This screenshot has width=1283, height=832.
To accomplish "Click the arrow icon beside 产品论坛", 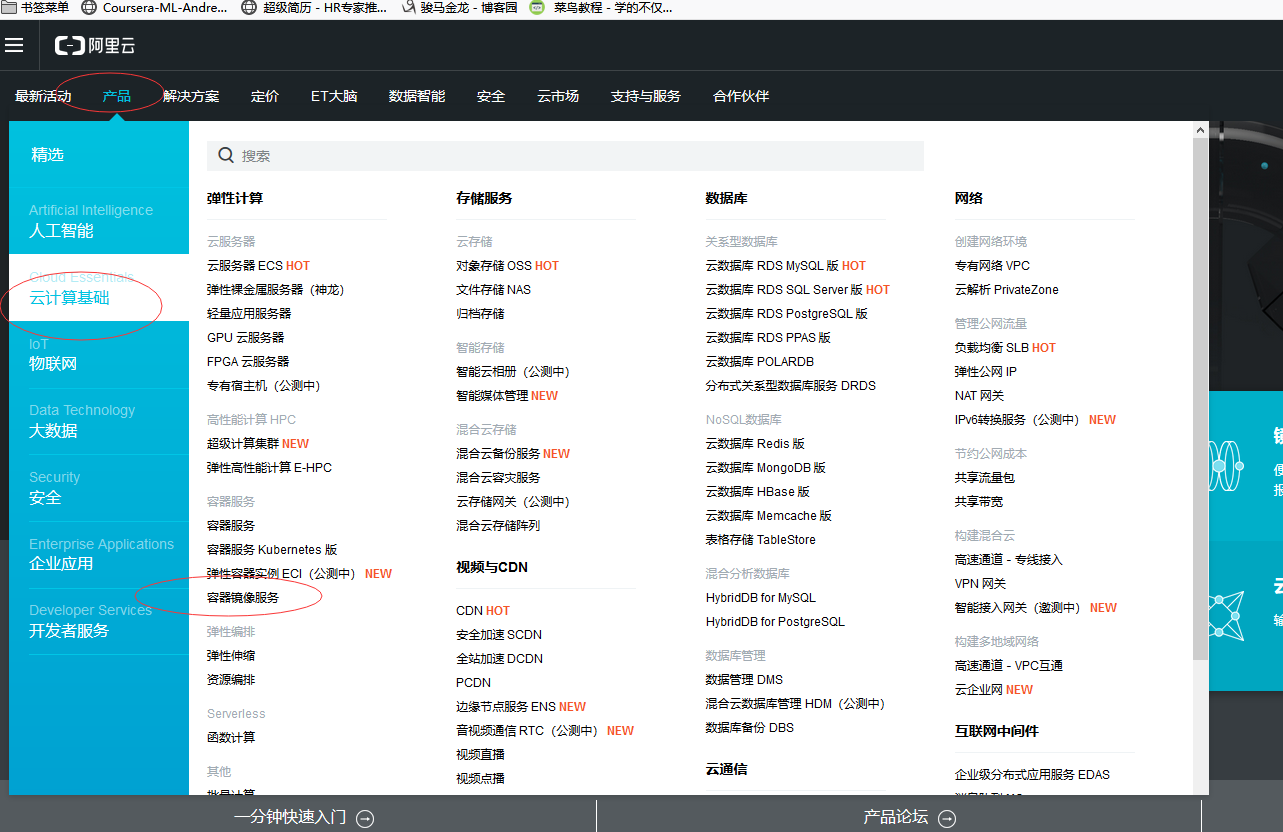I will 947,818.
